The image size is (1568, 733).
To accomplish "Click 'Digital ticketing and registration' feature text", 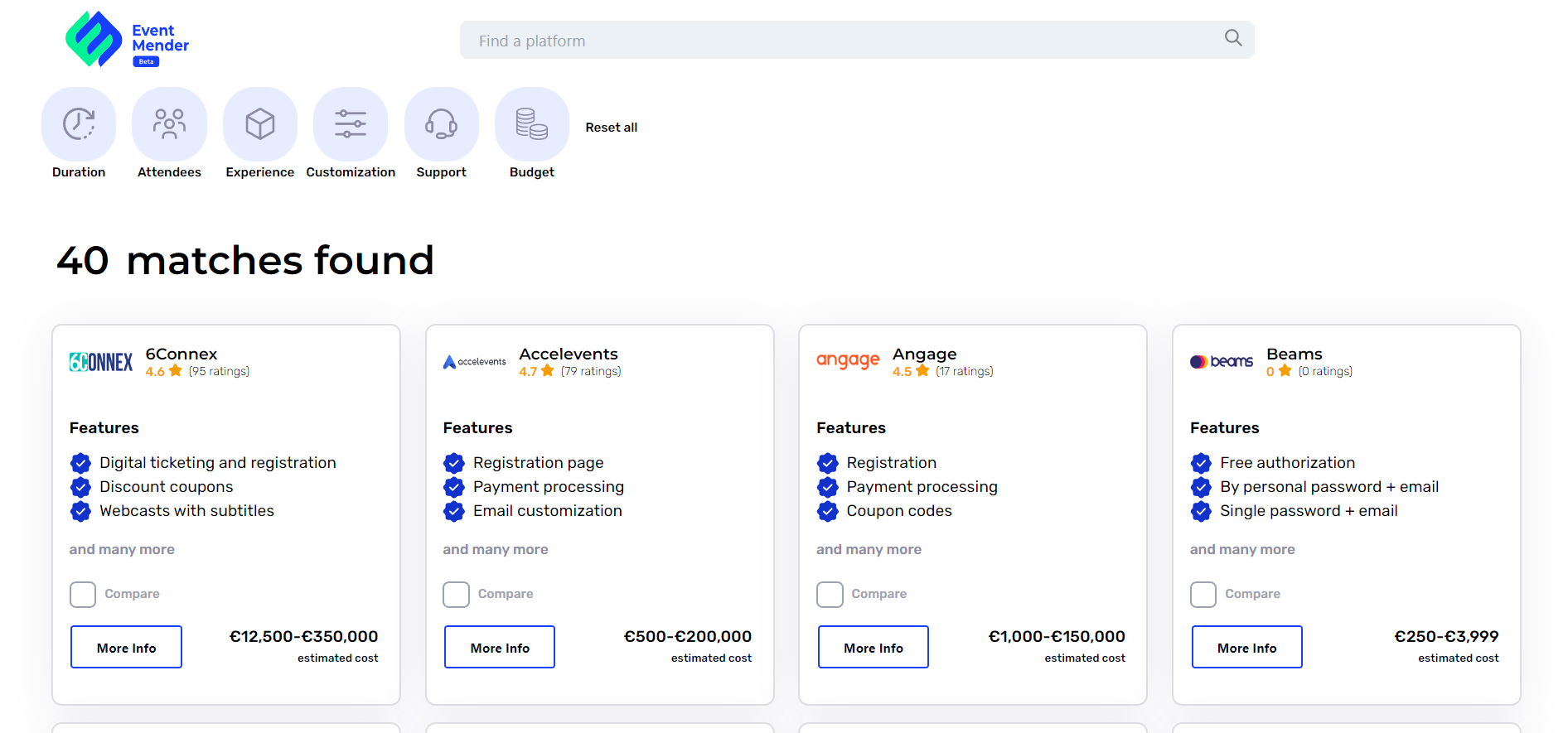I will (218, 463).
